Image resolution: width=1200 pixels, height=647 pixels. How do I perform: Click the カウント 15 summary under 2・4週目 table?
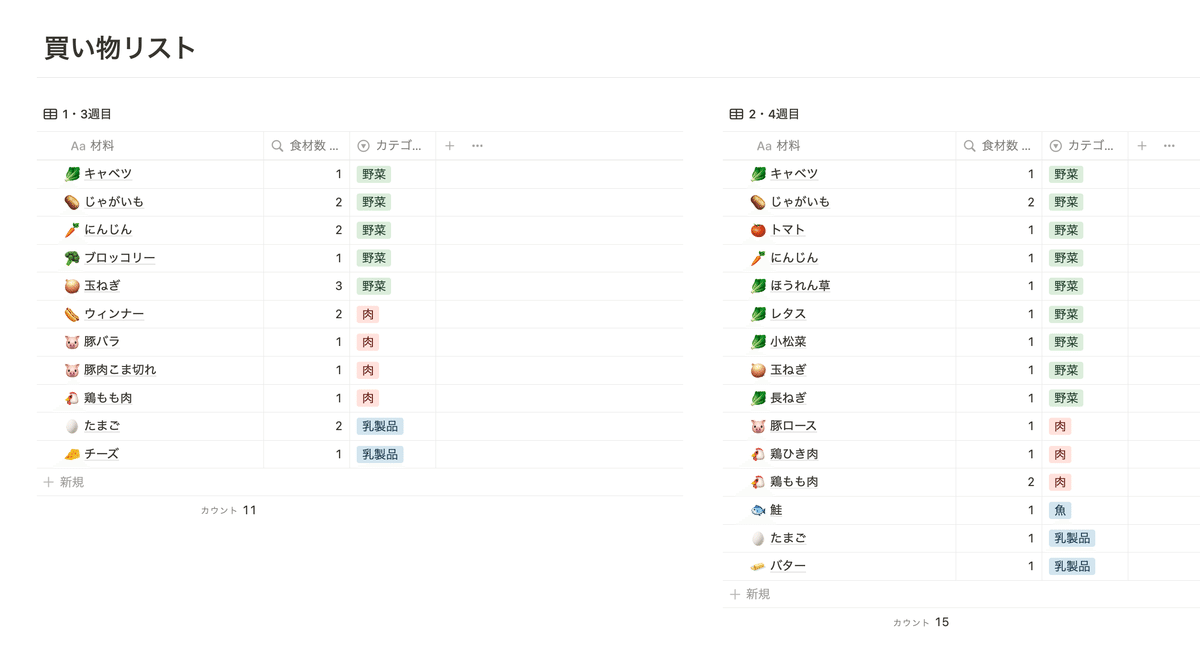pos(921,622)
